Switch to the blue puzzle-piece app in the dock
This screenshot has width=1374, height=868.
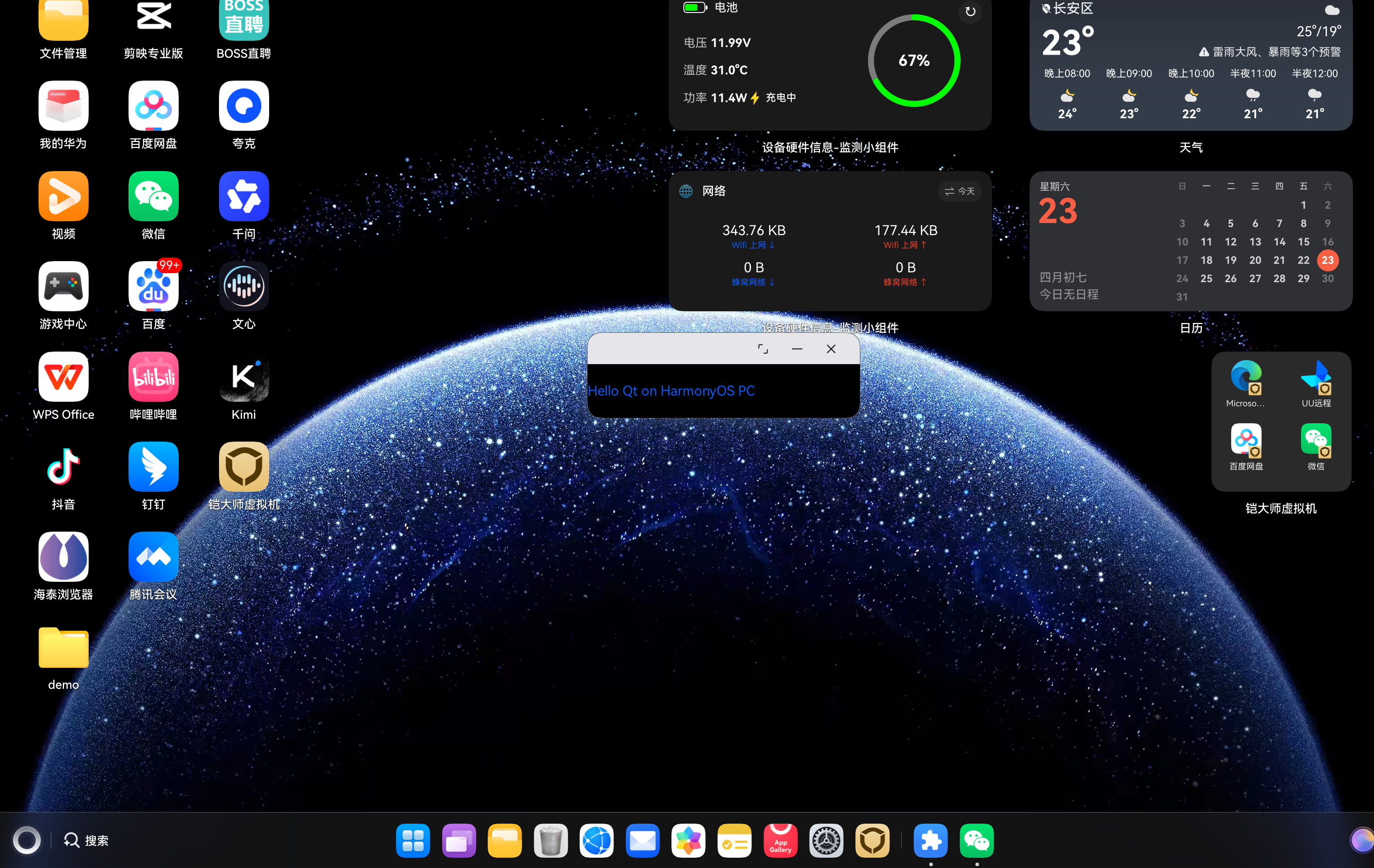(x=931, y=841)
